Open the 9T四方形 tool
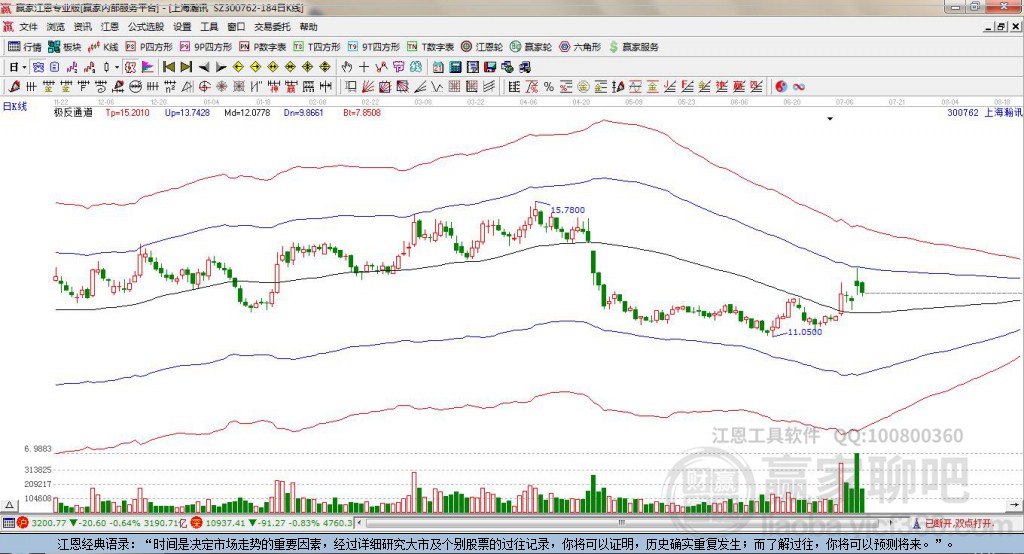Viewport: 1024px width, 554px height. click(374, 47)
